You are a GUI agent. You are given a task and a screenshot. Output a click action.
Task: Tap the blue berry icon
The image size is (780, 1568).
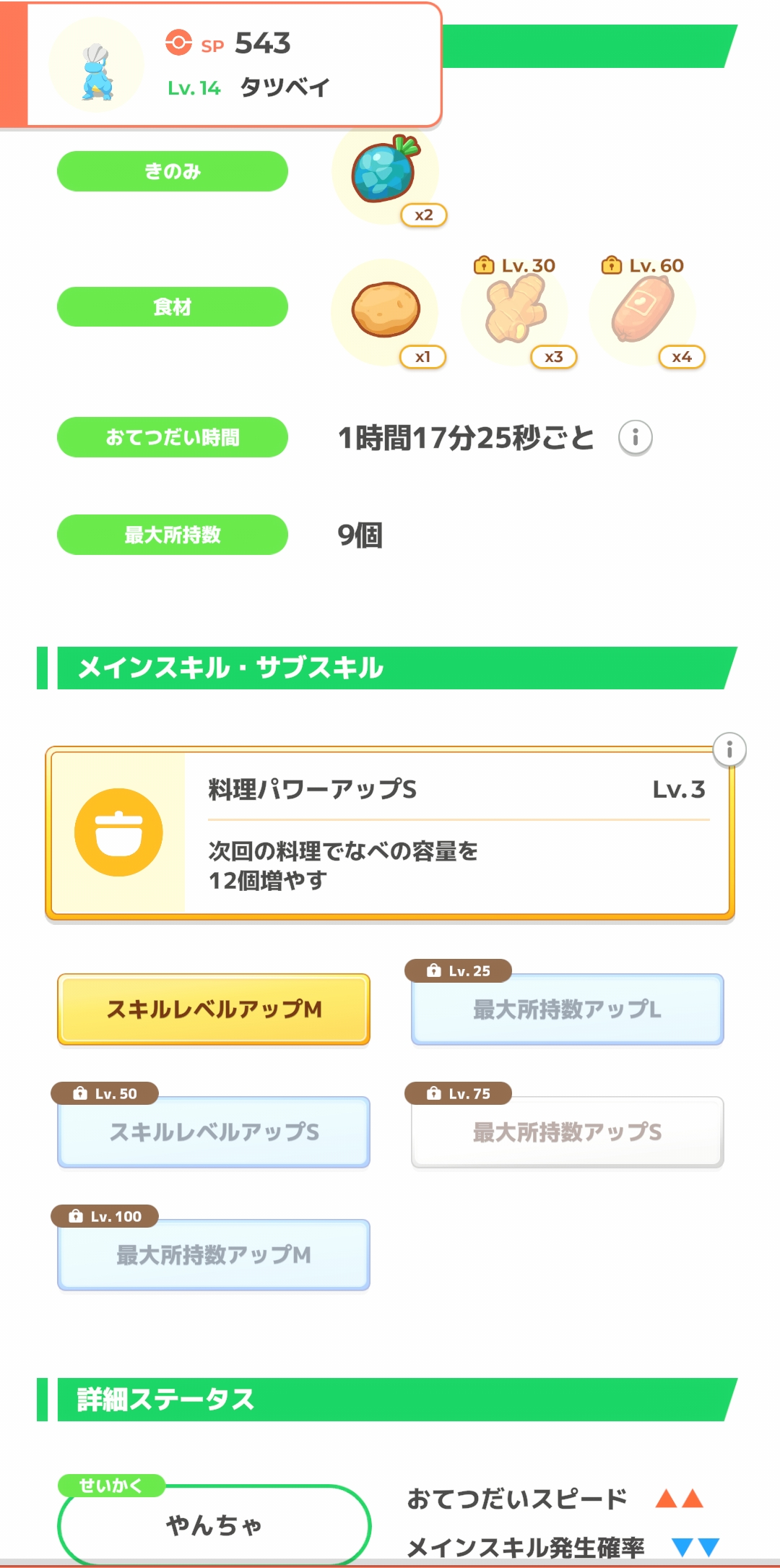[x=385, y=172]
